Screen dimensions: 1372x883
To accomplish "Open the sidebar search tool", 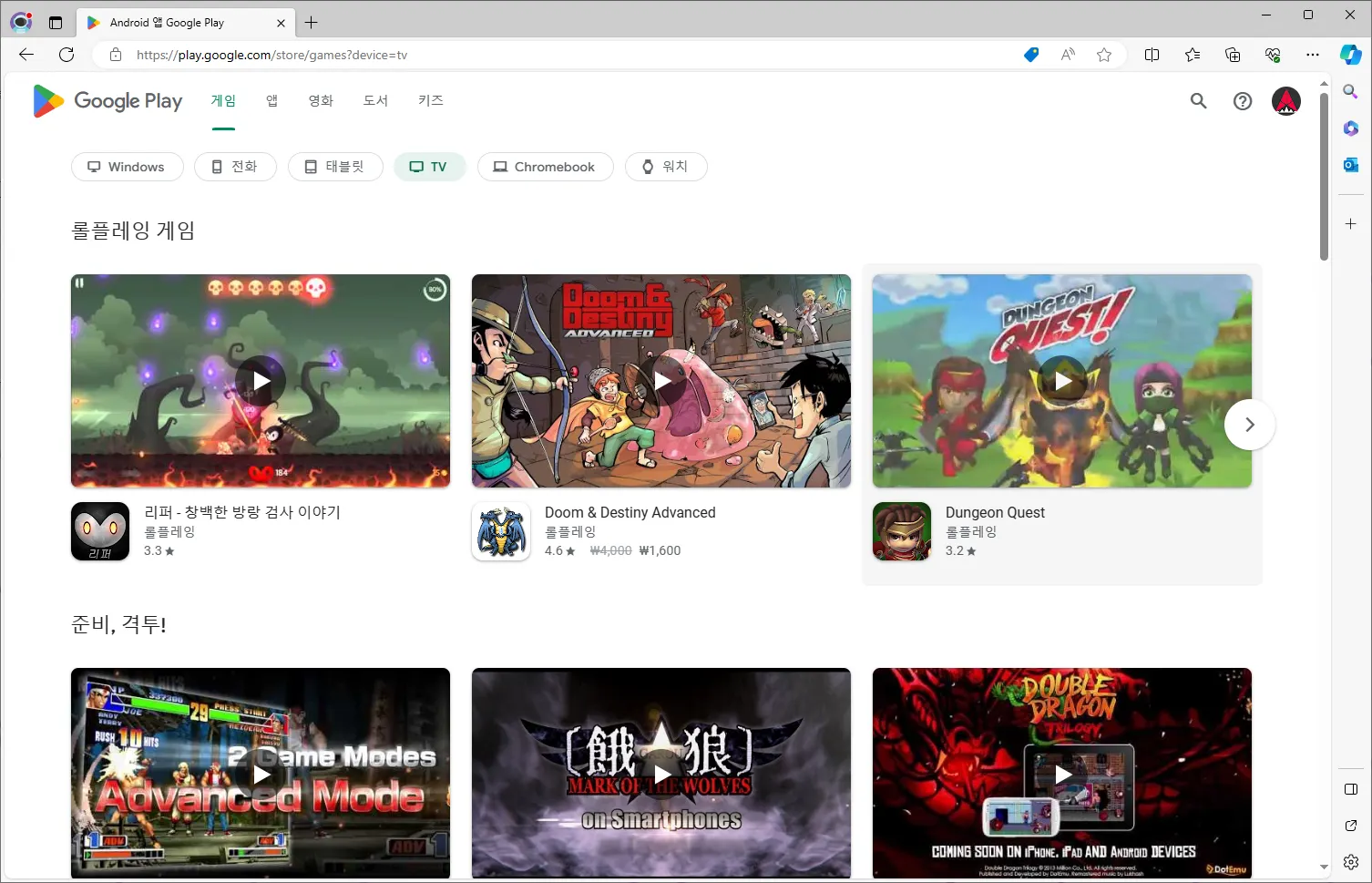I will 1351,91.
